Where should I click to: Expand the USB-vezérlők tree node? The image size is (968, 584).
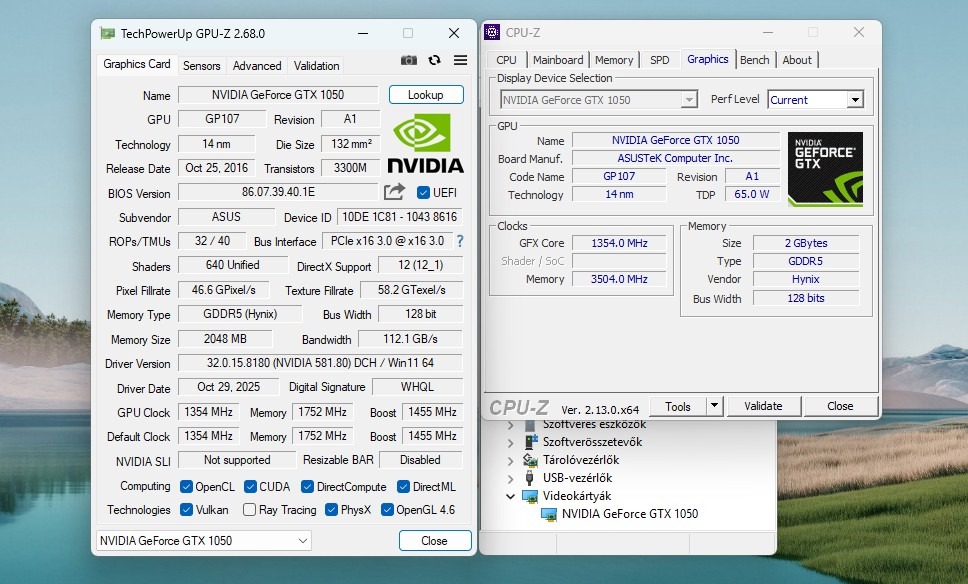tap(511, 478)
